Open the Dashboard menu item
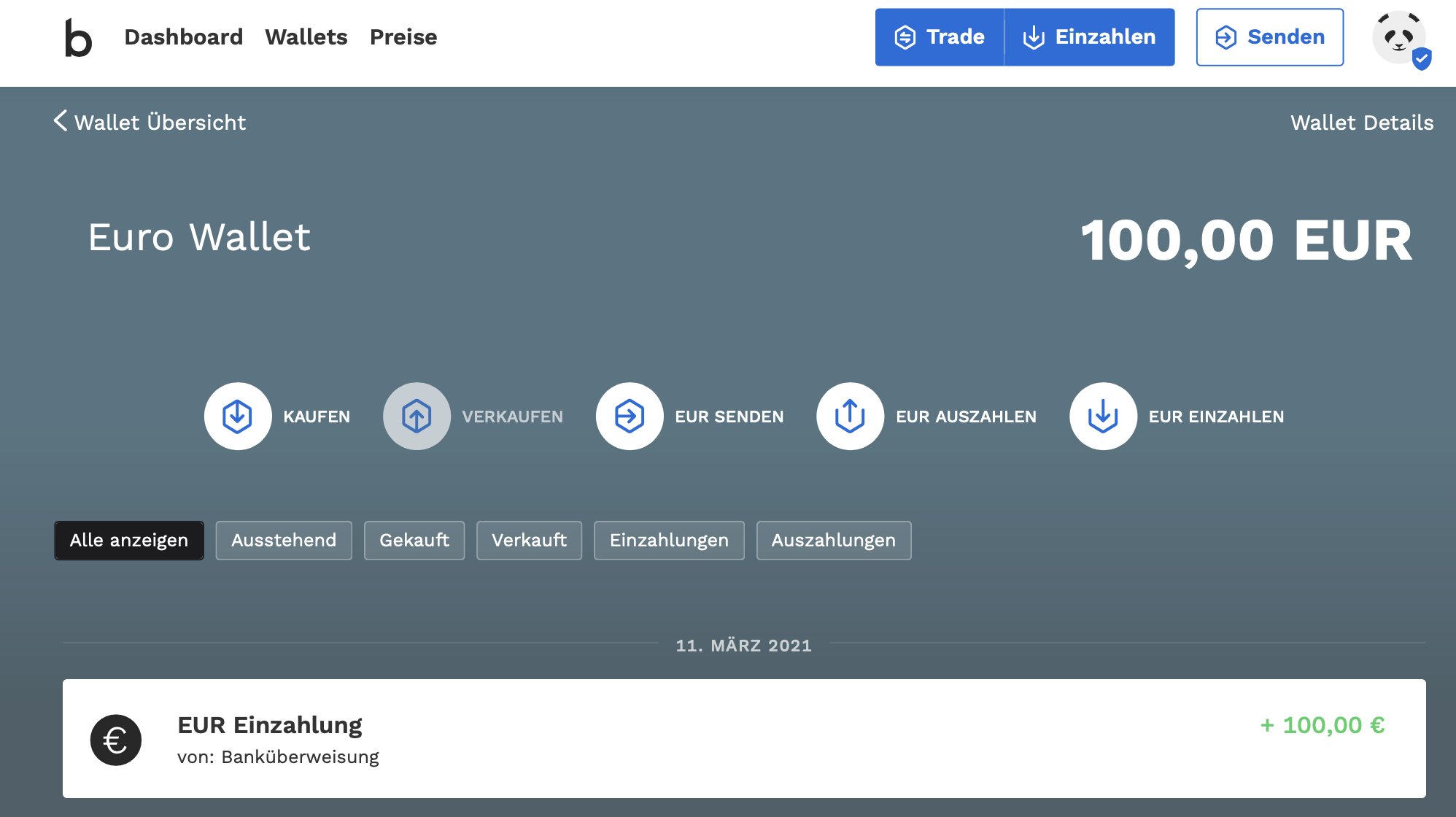Screen dimensions: 1456x817 184,37
